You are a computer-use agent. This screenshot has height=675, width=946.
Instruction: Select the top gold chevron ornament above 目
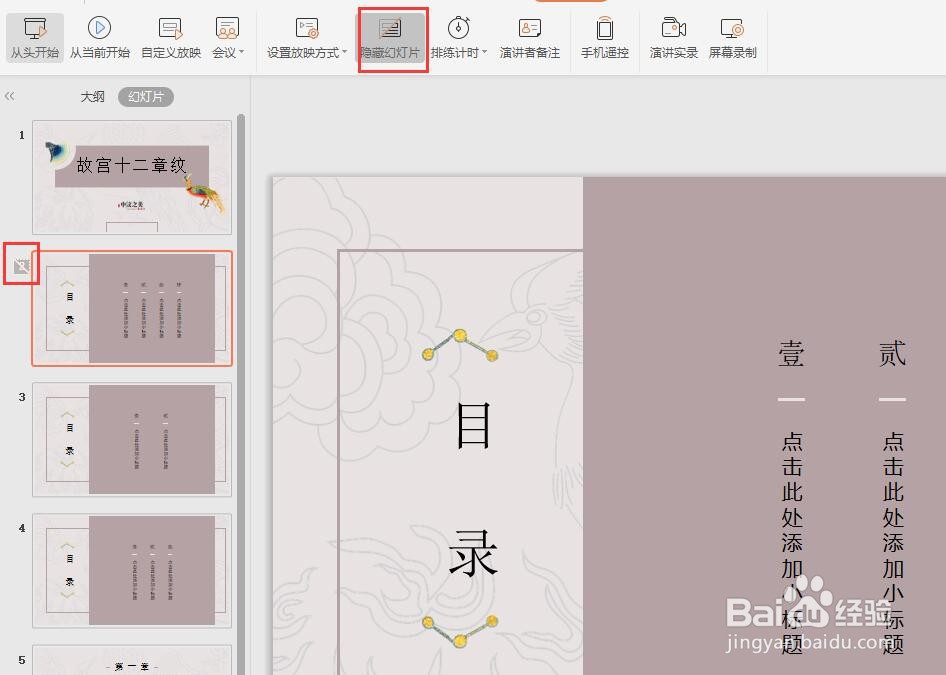click(x=460, y=346)
